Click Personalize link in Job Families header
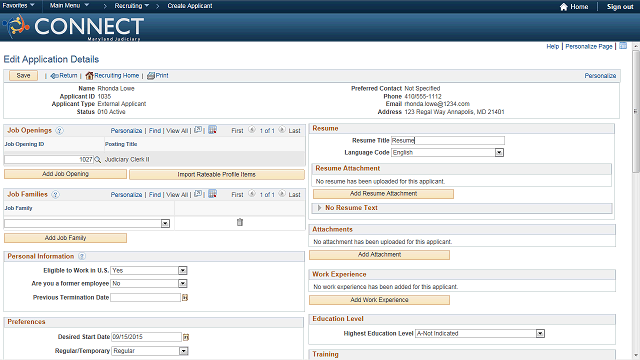The width and height of the screenshot is (640, 360). tap(126, 195)
